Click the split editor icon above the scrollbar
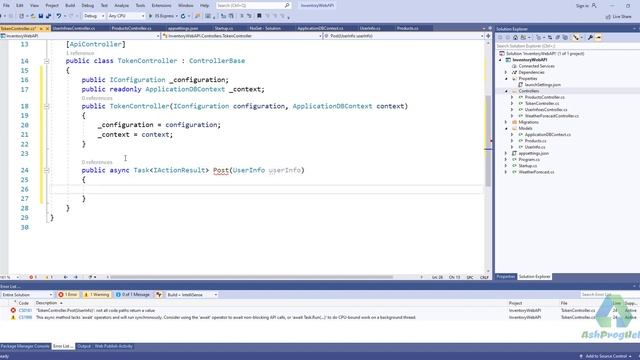Screen dimensions: 640x360 (x=488, y=36)
